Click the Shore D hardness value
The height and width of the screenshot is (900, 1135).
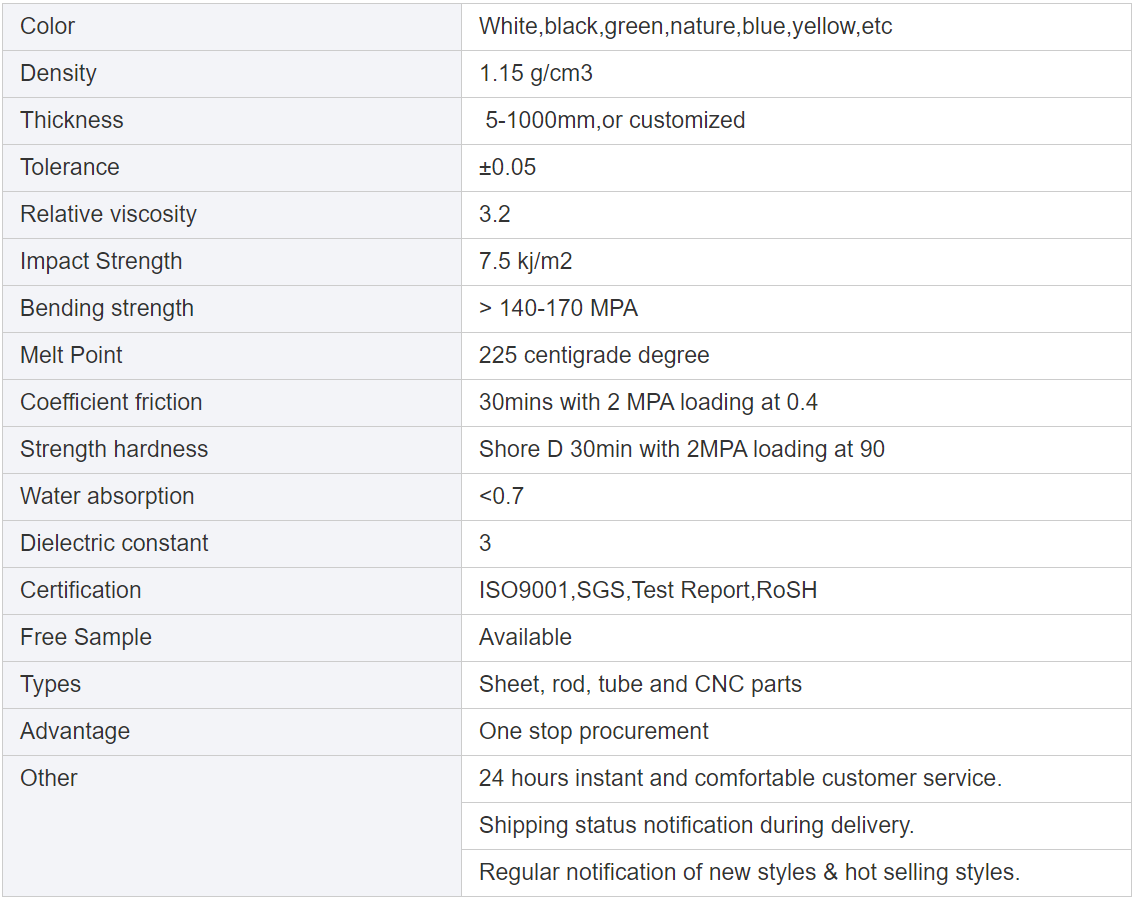[x=682, y=450]
